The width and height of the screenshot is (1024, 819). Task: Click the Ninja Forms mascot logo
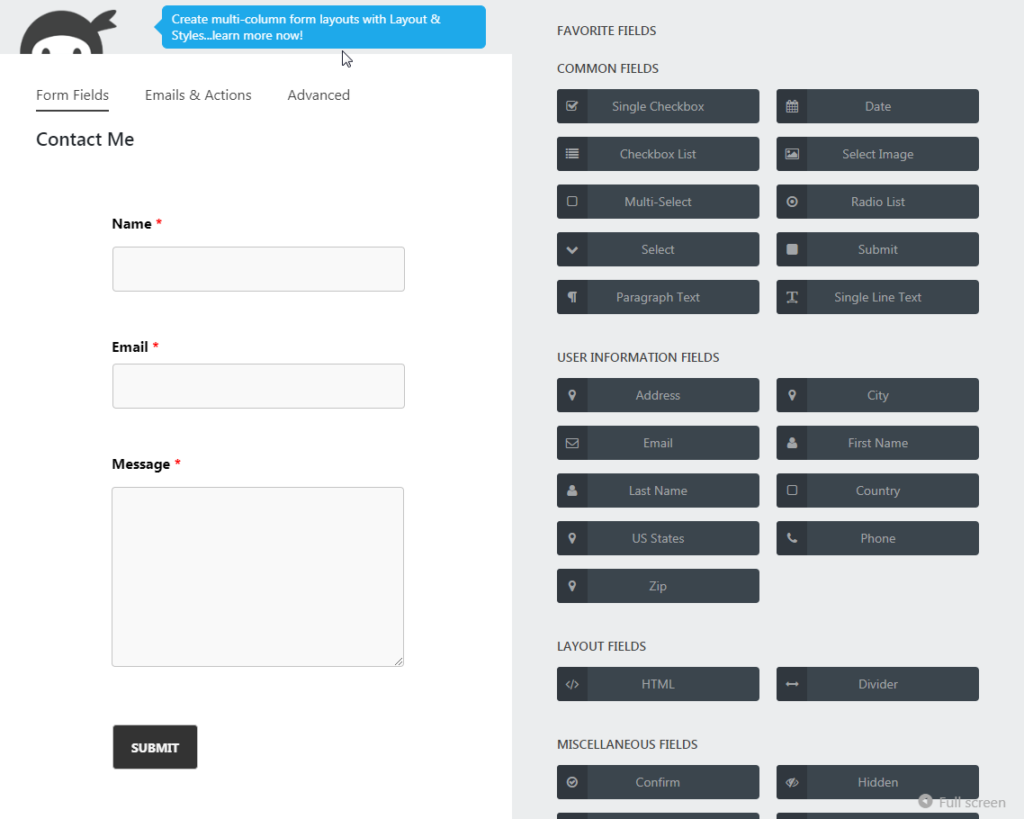click(68, 31)
